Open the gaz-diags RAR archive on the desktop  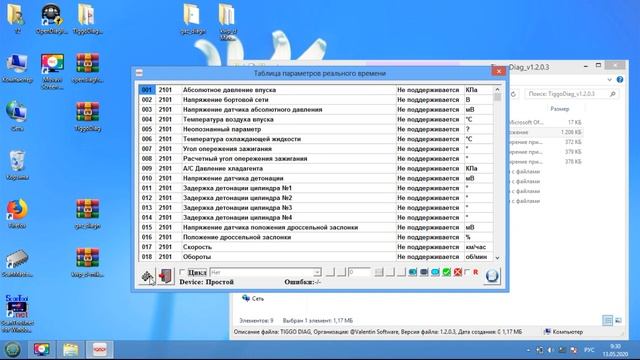(87, 214)
